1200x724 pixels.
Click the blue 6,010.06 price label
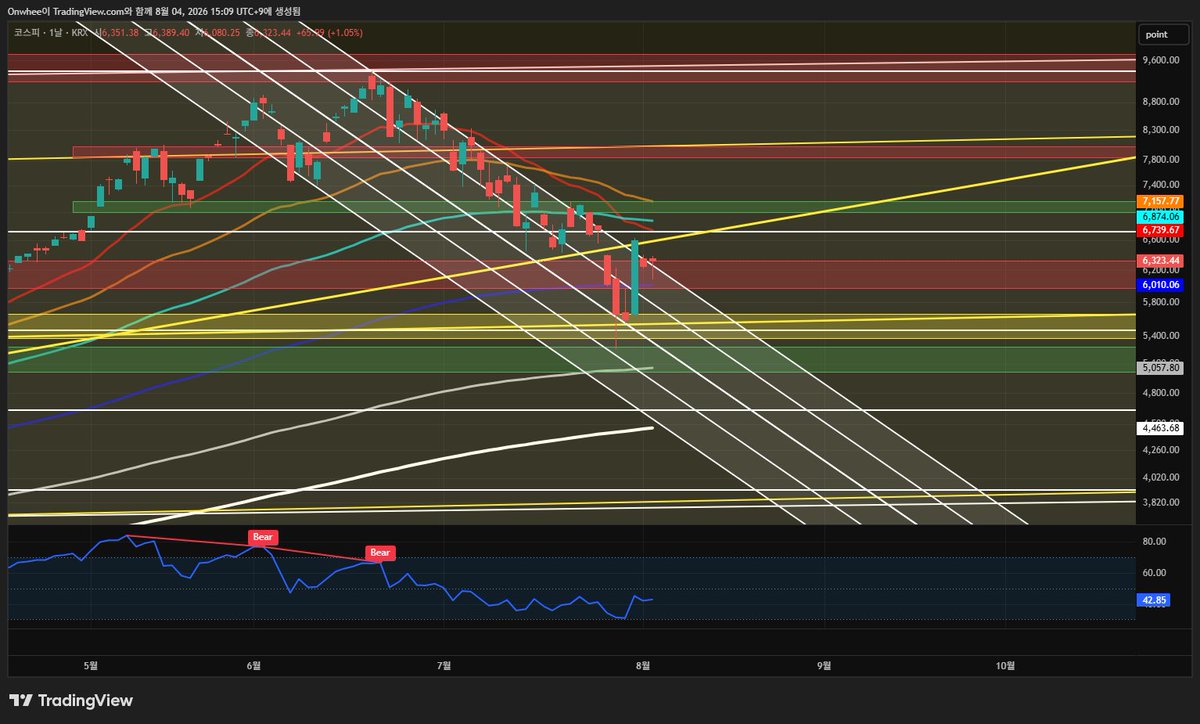coord(1162,285)
